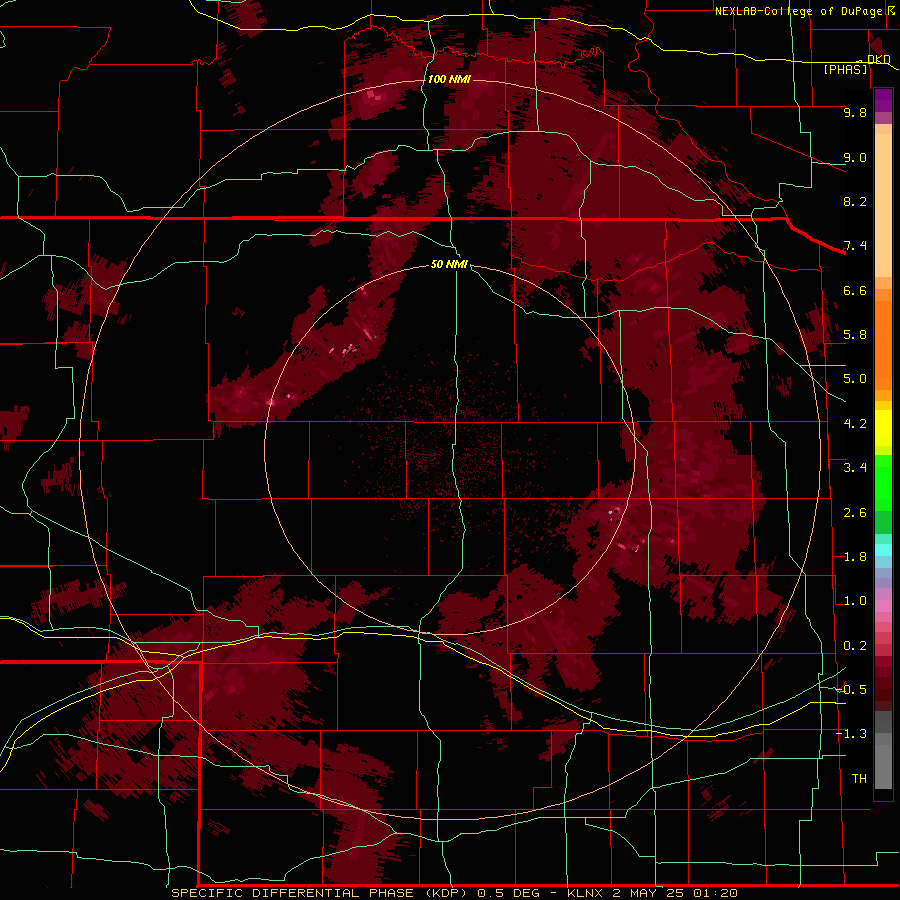
Task: Pick the yellow color scale band
Action: coord(883,428)
